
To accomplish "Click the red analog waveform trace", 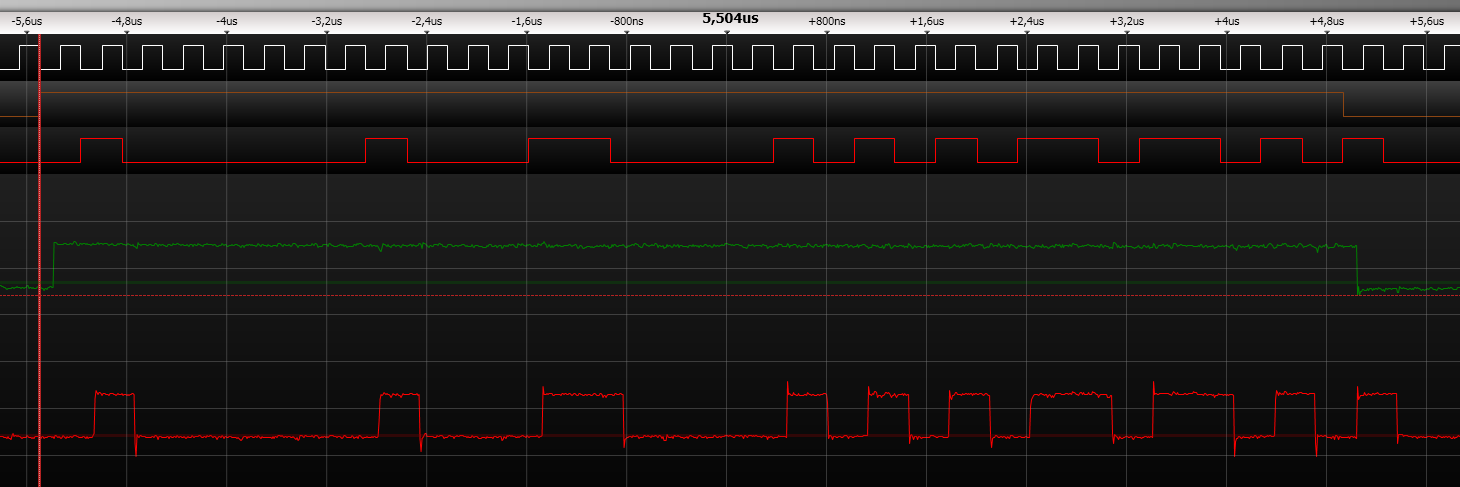I will click(730, 420).
